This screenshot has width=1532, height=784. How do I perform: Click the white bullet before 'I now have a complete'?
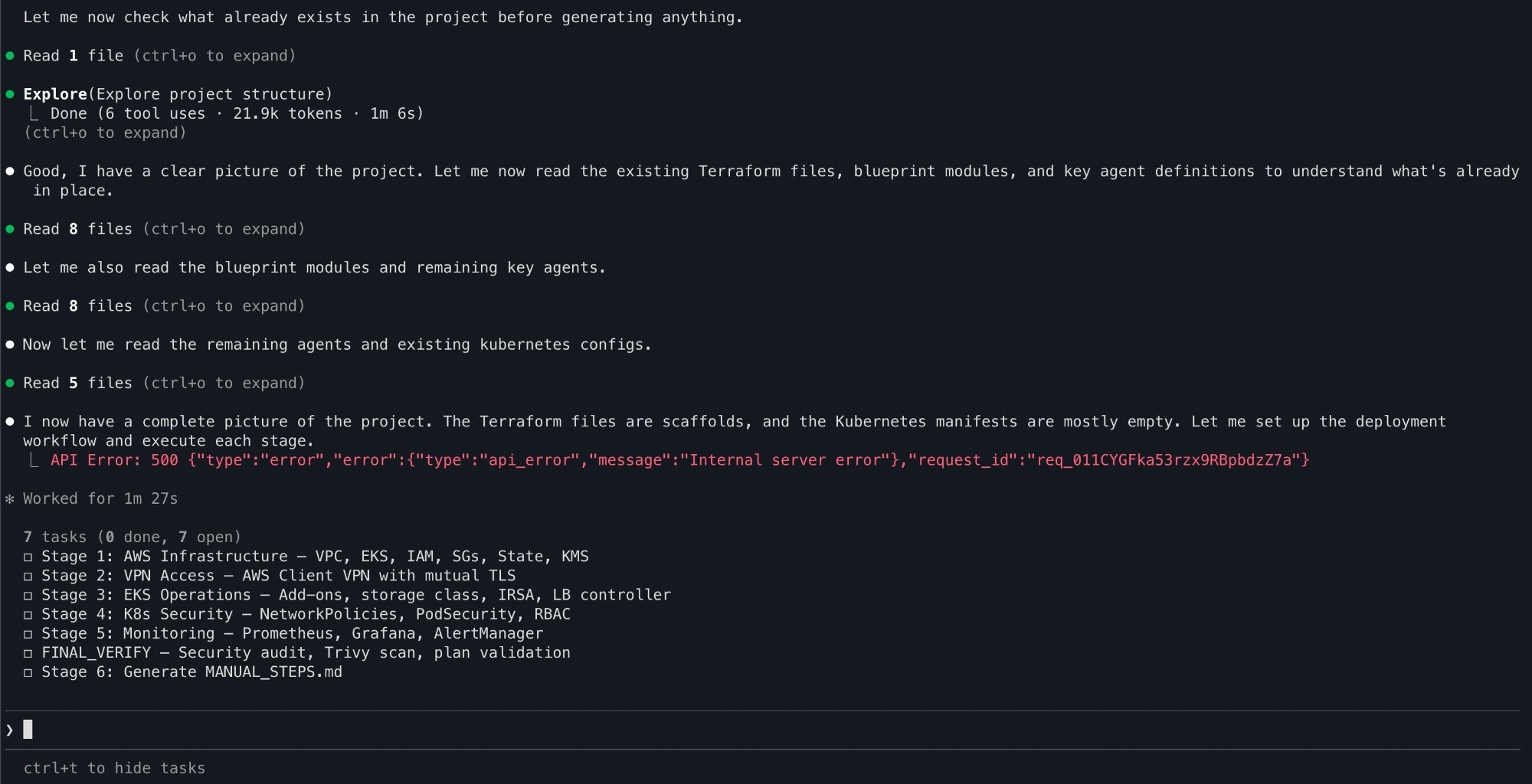click(10, 422)
